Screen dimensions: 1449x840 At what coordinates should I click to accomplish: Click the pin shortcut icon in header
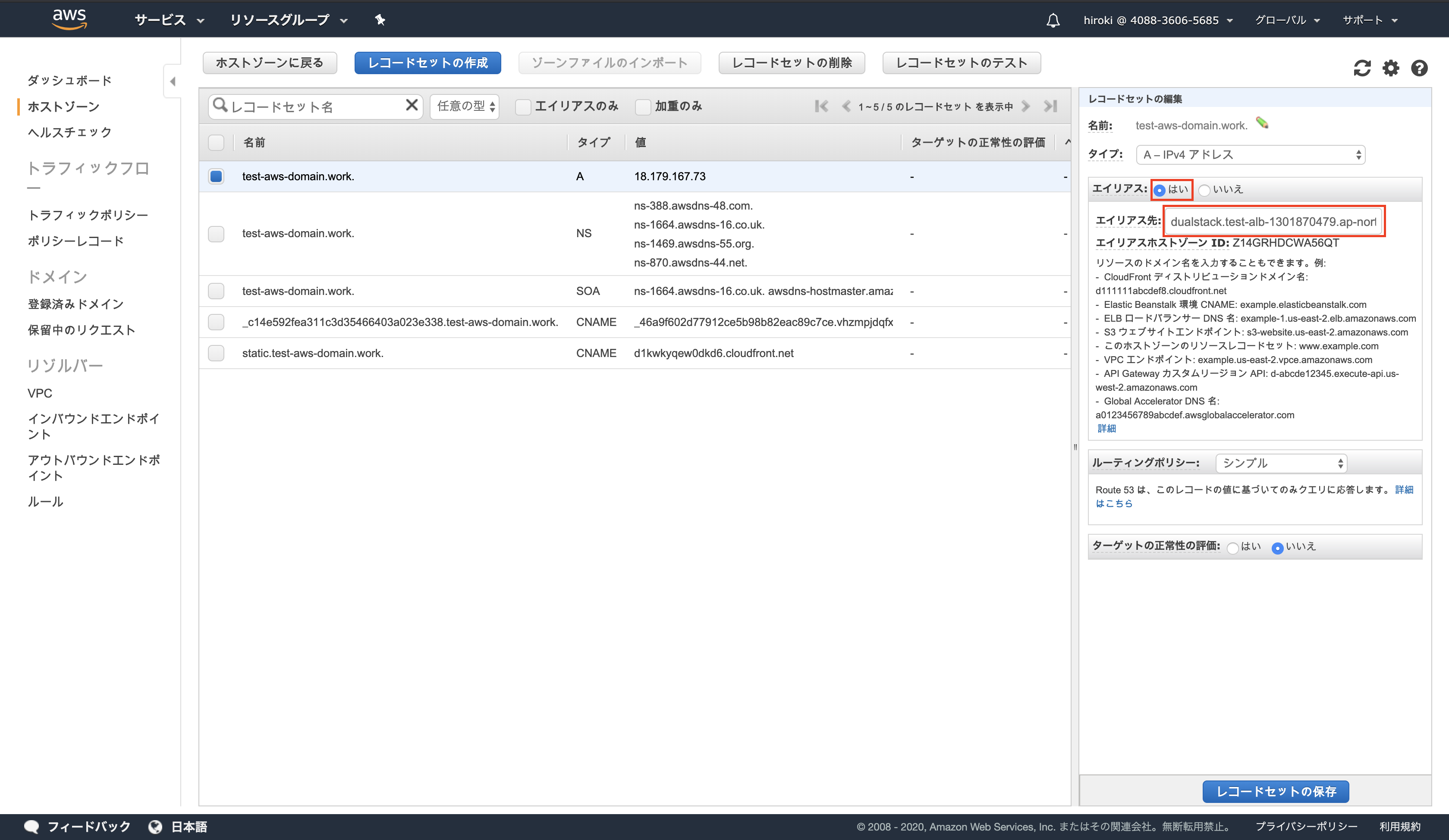[380, 20]
